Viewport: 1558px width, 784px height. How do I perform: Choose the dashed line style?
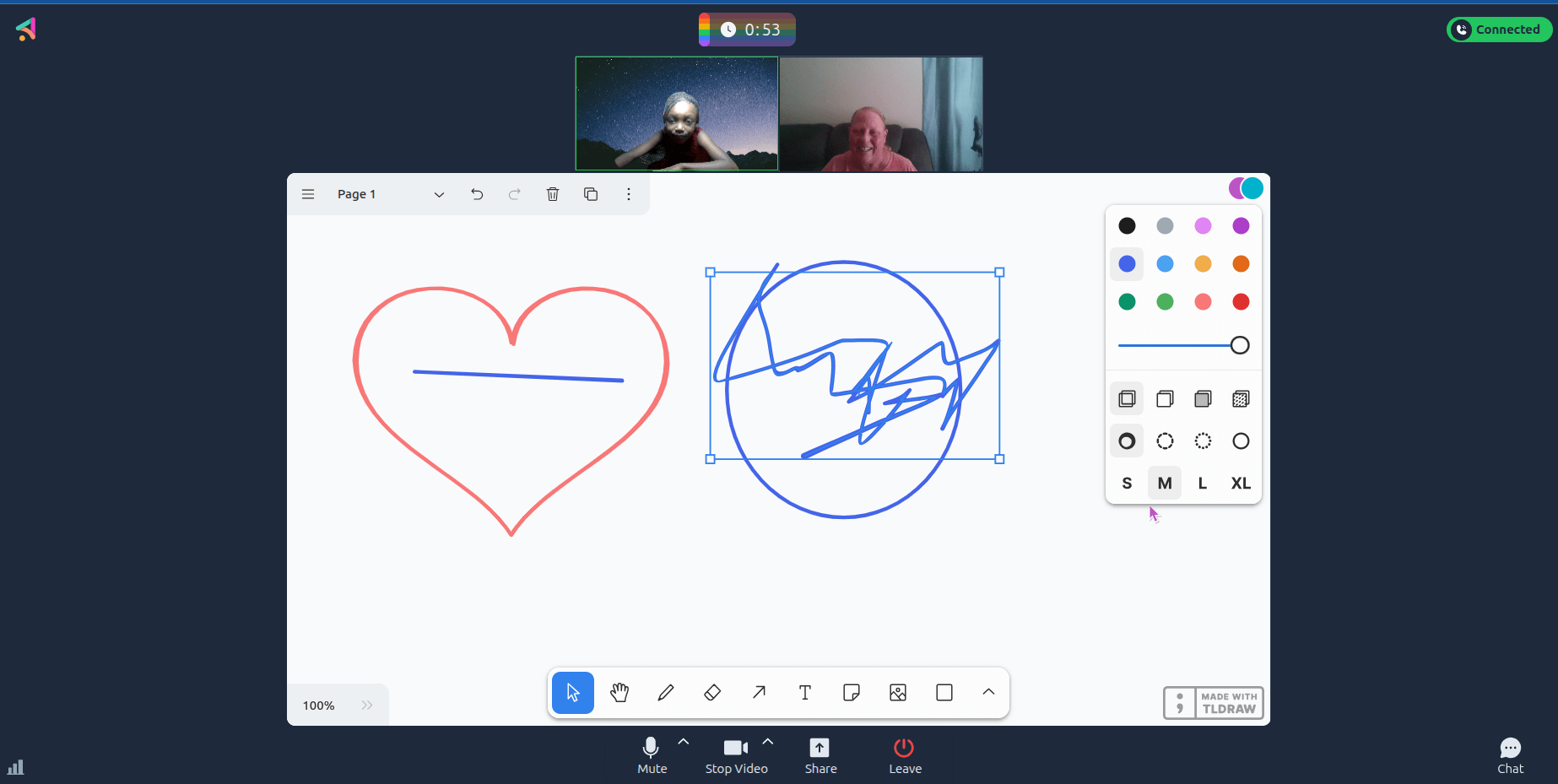click(x=1165, y=441)
